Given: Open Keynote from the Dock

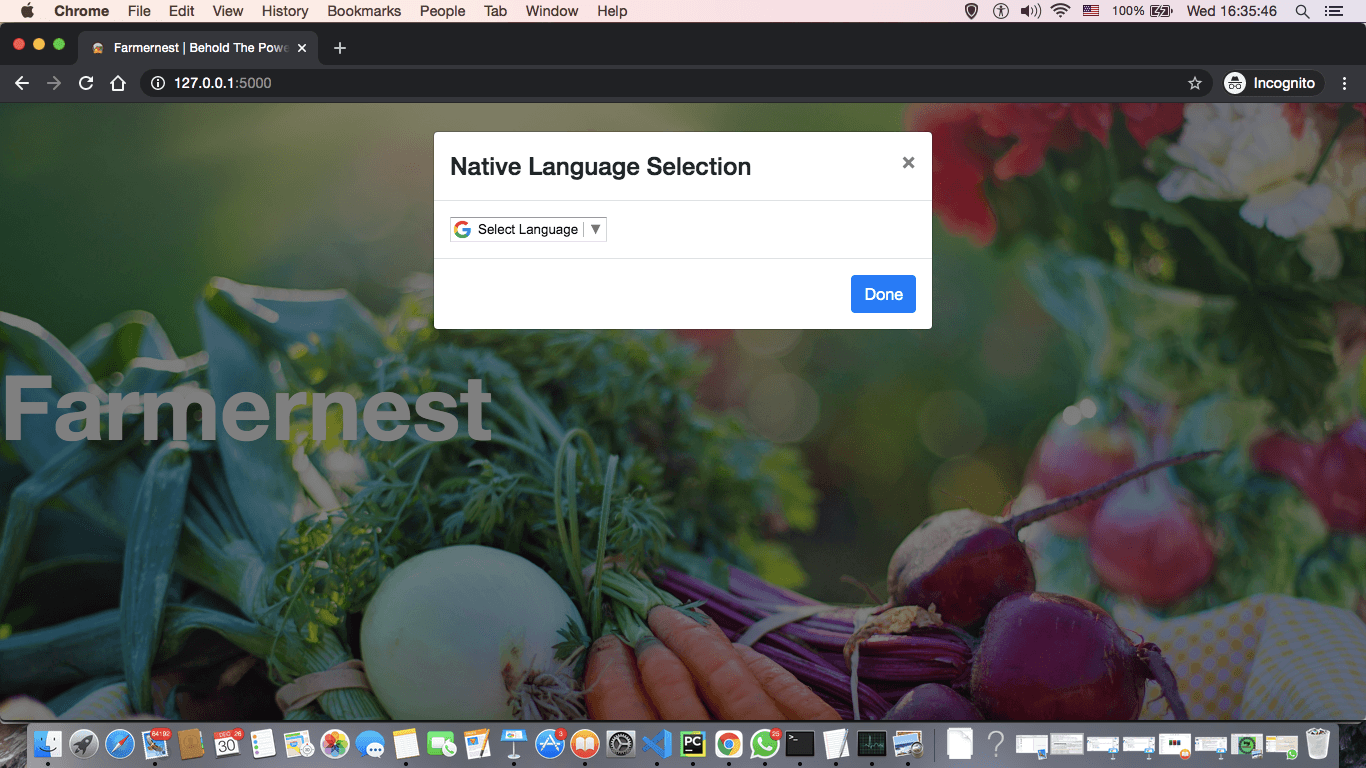Looking at the screenshot, I should [513, 743].
